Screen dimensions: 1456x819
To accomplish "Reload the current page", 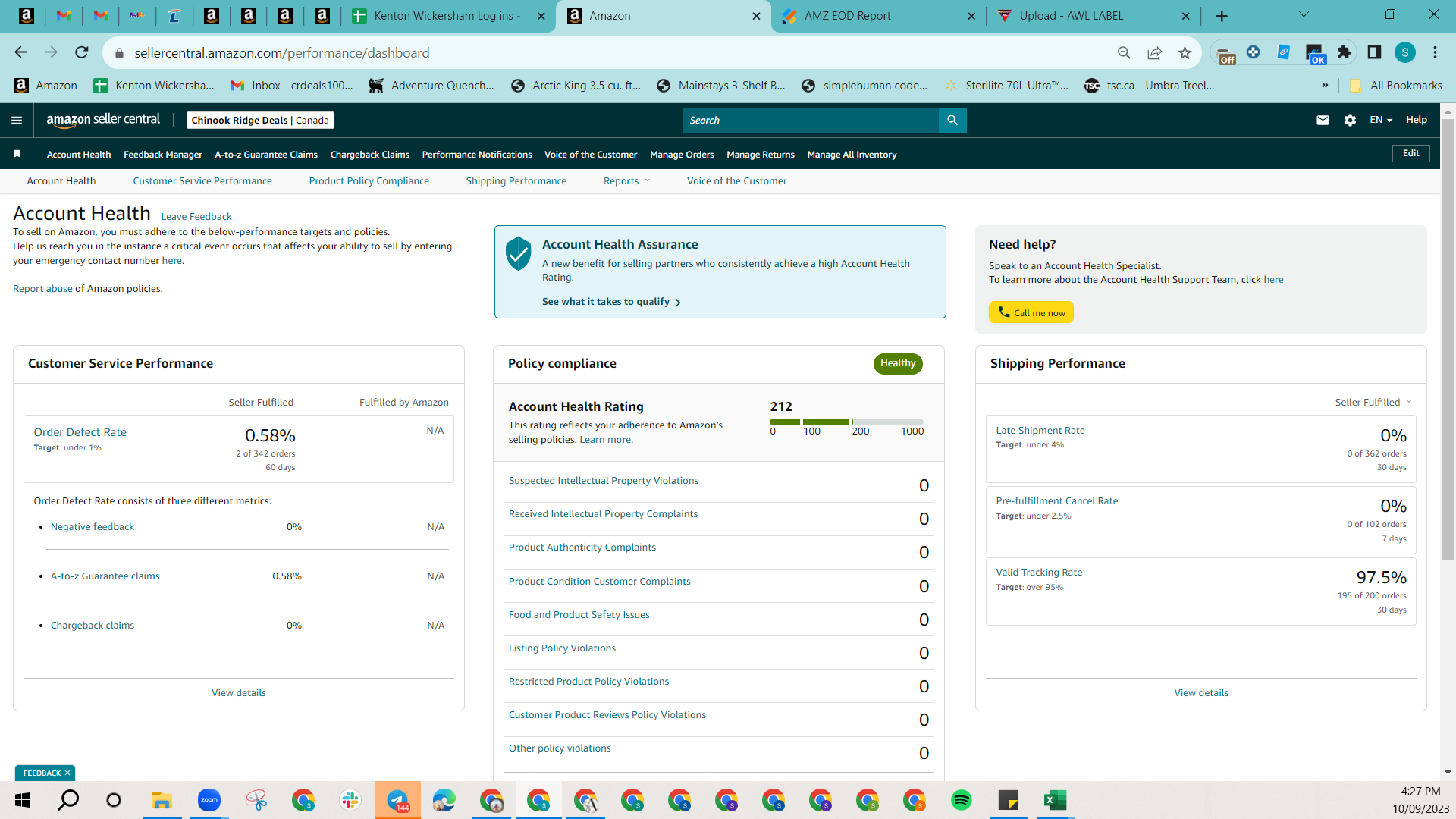I will 82,52.
